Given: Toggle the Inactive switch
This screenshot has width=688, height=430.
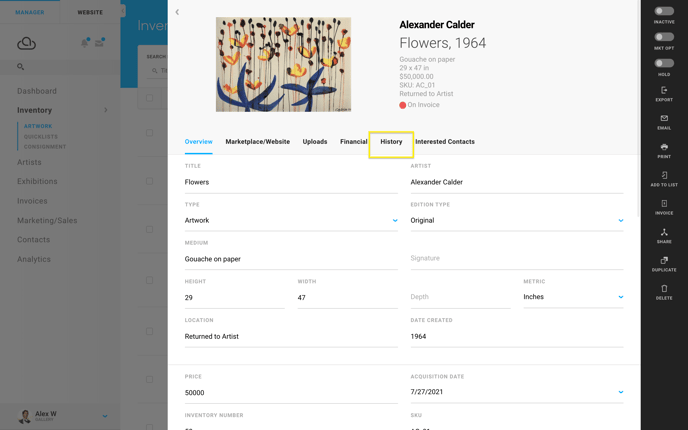Looking at the screenshot, I should 664,11.
